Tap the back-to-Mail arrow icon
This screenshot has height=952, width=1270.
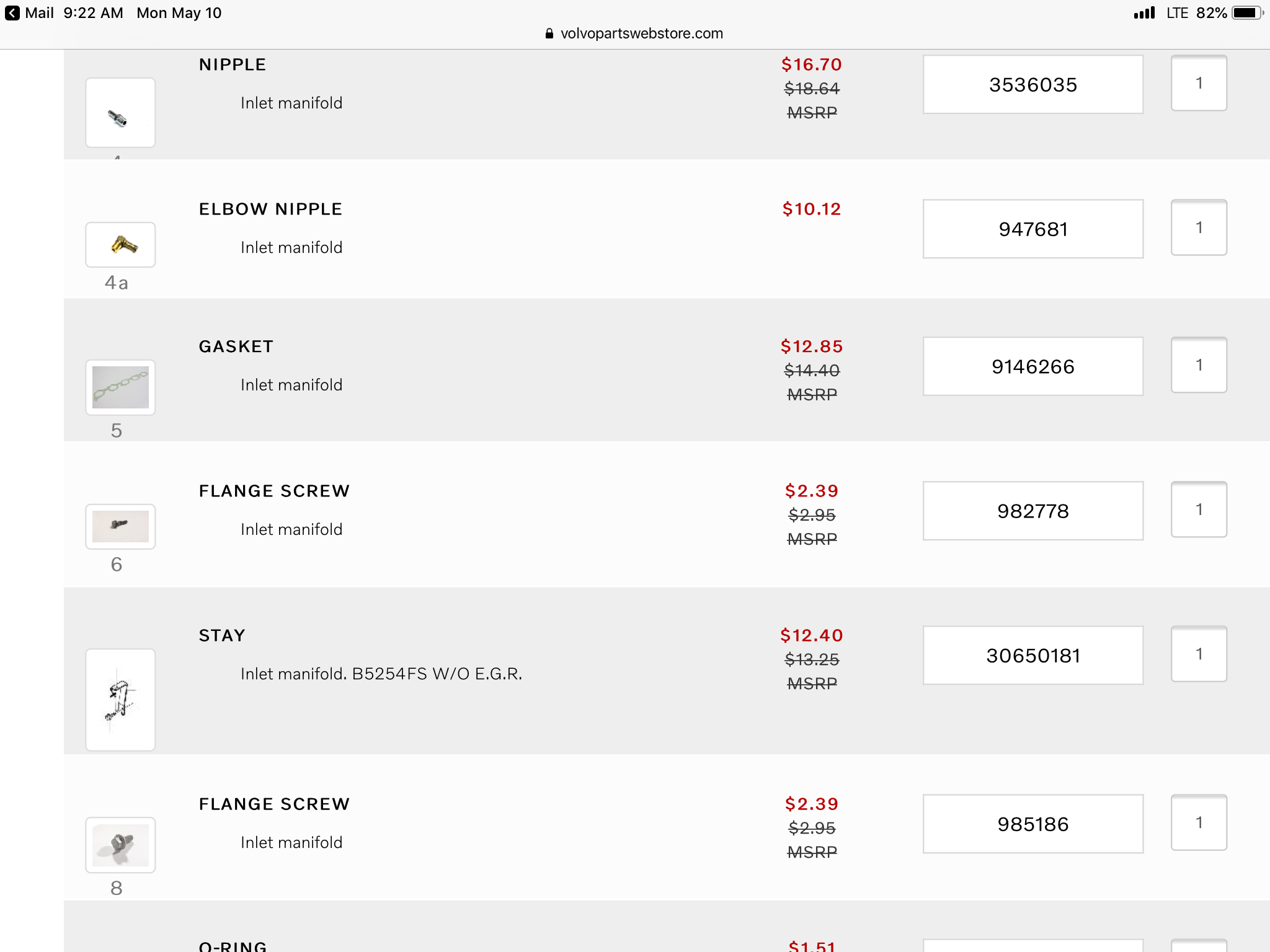pyautogui.click(x=12, y=13)
